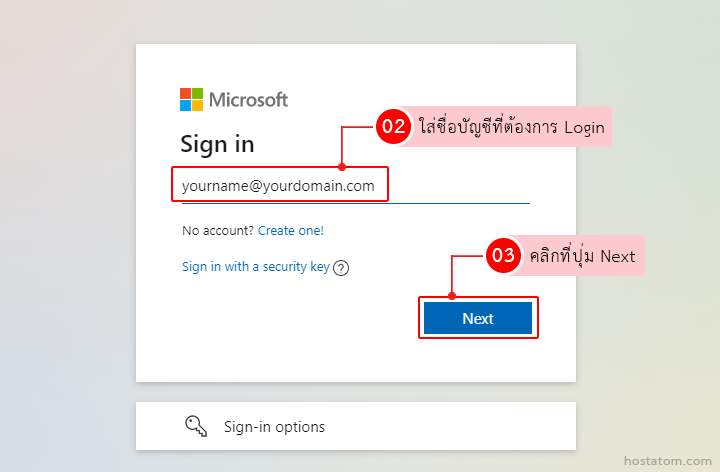Click the red dot on the email field
Screen dimensions: 720x472
click(342, 167)
